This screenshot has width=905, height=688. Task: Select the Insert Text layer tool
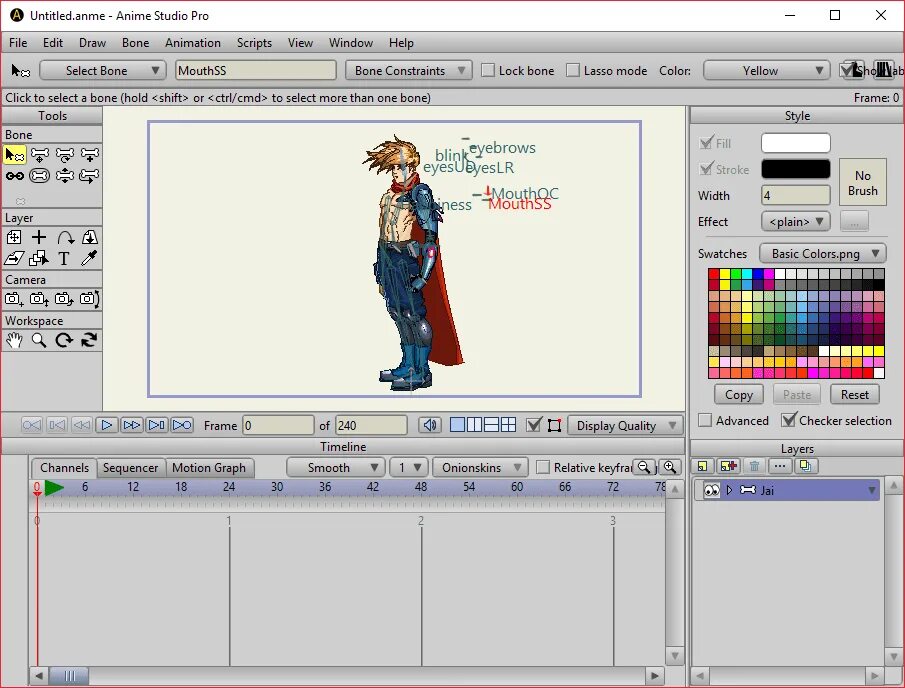(x=64, y=259)
